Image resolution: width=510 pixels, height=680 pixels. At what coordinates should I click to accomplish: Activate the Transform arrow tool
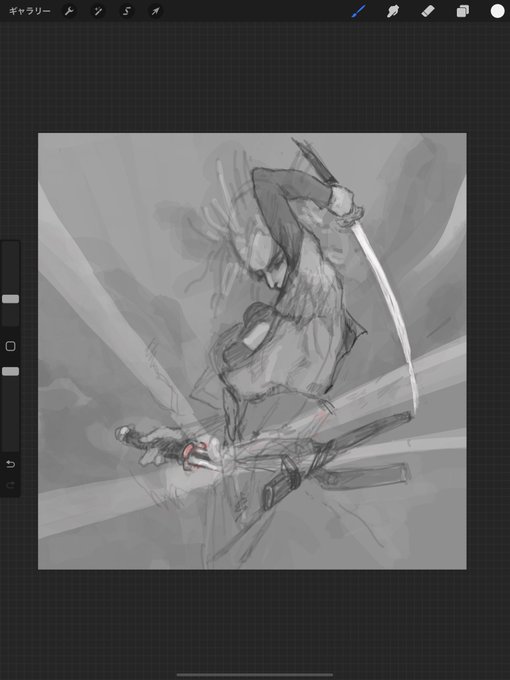[x=155, y=11]
